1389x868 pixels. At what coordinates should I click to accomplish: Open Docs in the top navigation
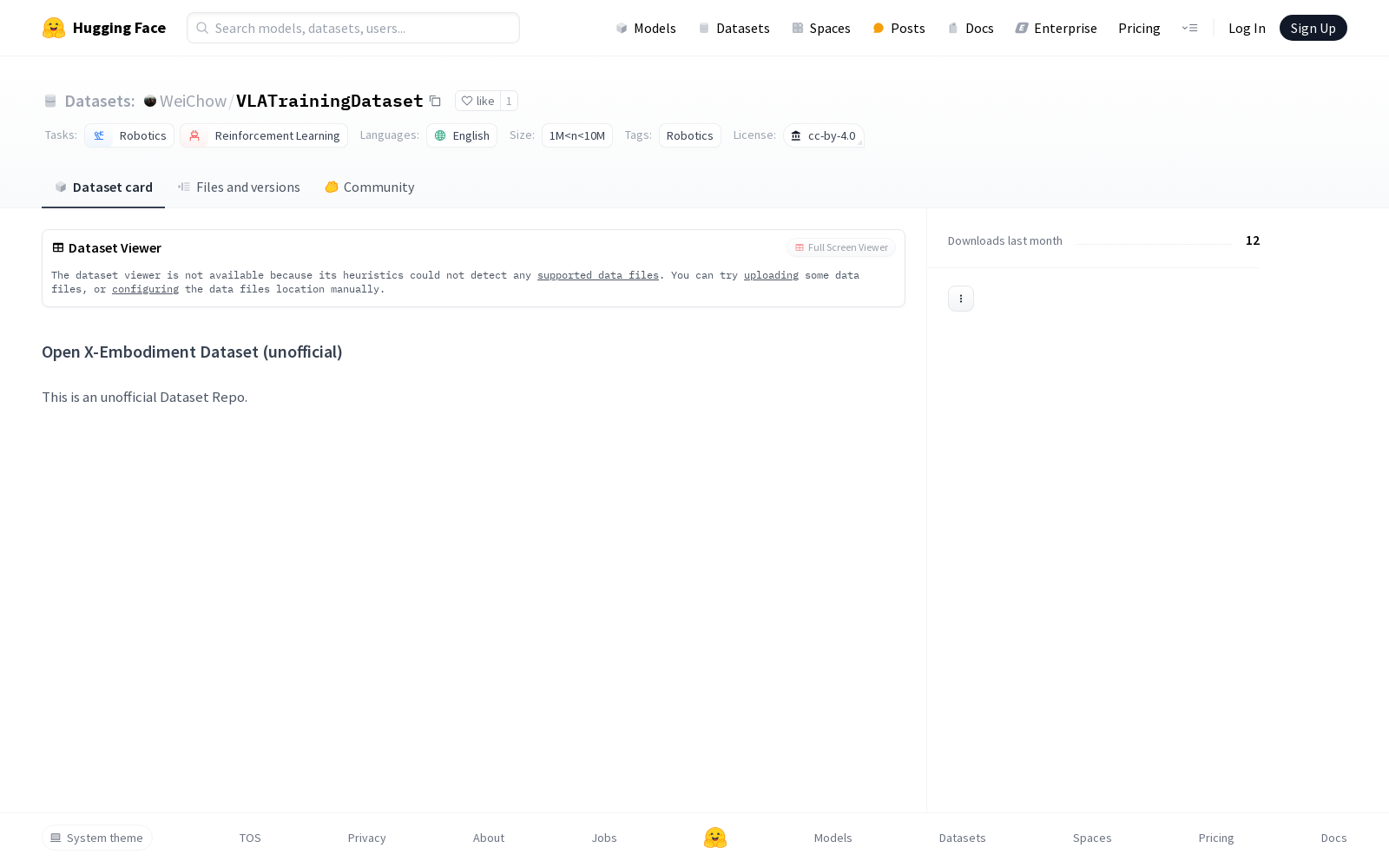click(971, 28)
